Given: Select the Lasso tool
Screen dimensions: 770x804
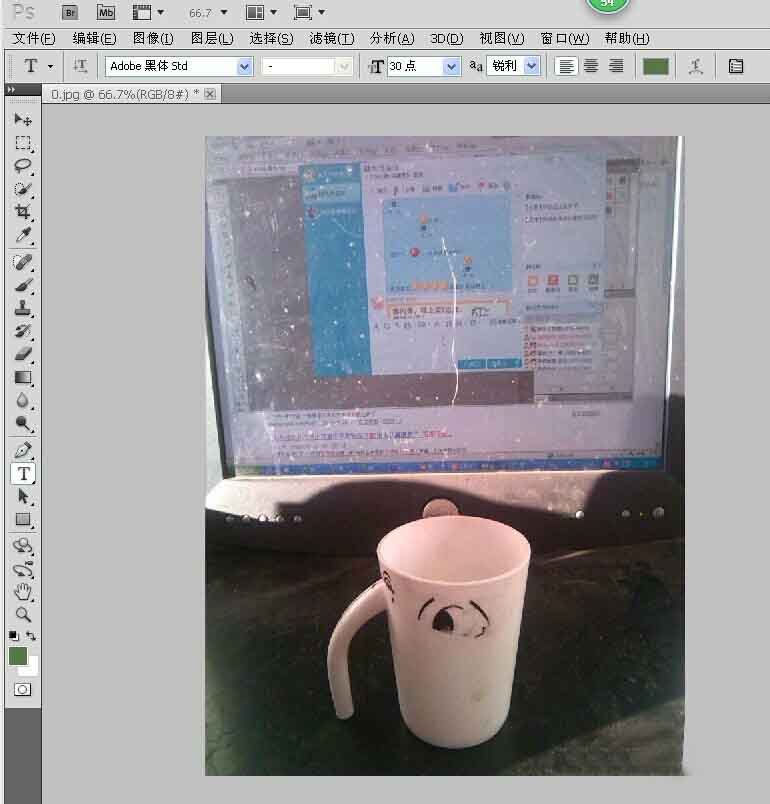Looking at the screenshot, I should [23, 166].
